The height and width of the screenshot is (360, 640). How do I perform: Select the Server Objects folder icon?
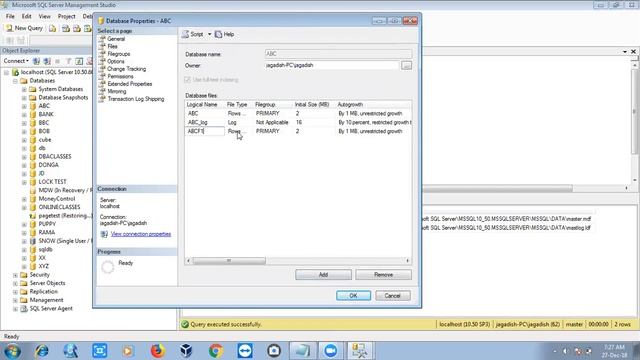pyautogui.click(x=24, y=283)
